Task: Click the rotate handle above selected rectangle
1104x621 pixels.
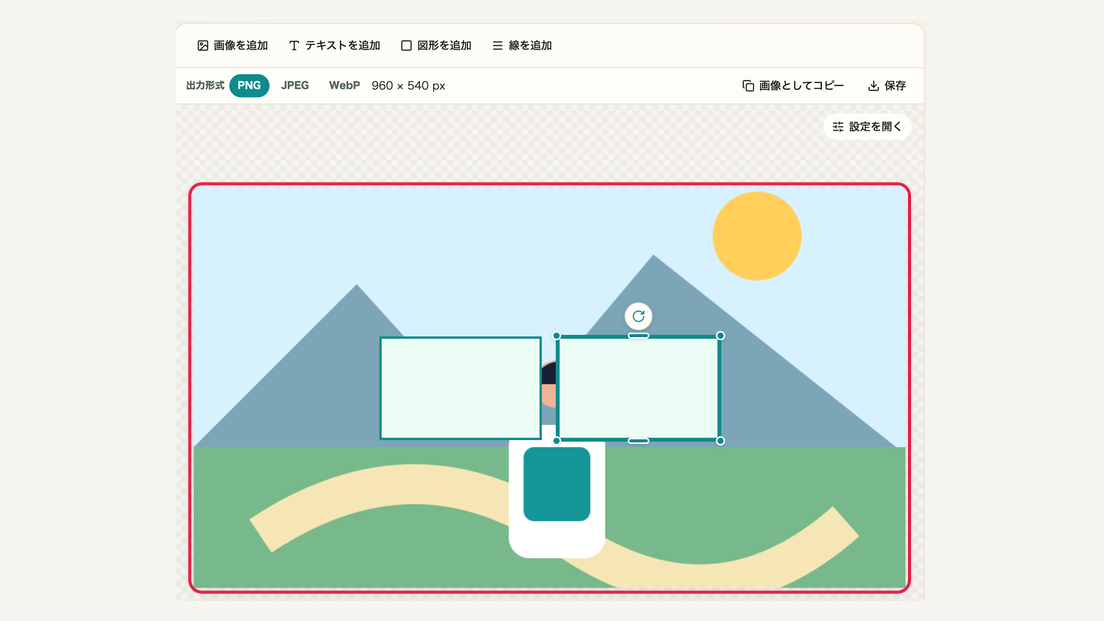Action: (639, 316)
